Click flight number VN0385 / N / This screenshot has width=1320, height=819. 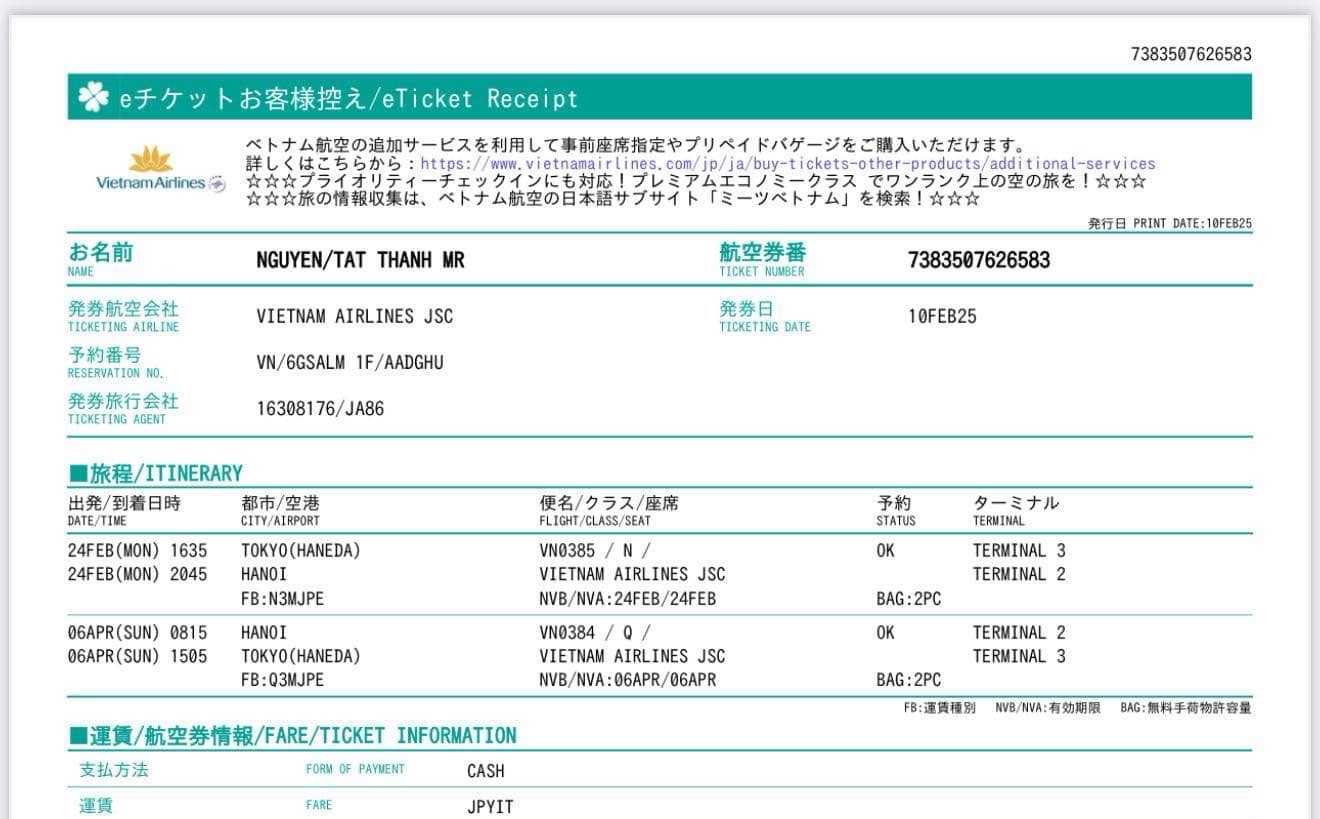[x=594, y=551]
